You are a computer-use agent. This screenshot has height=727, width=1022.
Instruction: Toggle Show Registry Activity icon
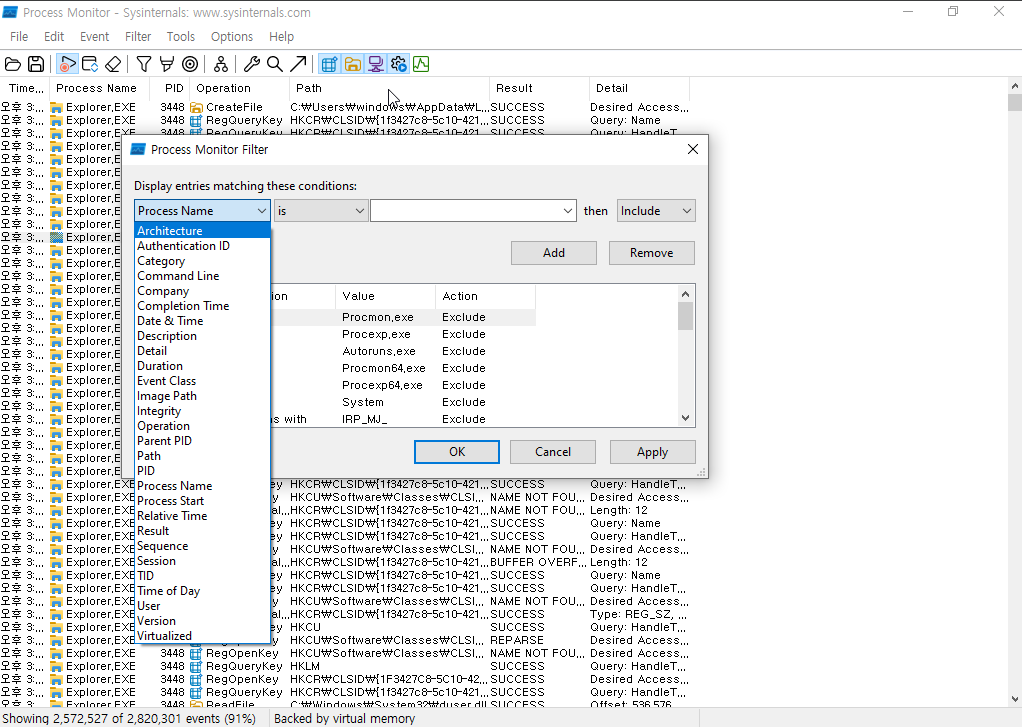(x=329, y=64)
